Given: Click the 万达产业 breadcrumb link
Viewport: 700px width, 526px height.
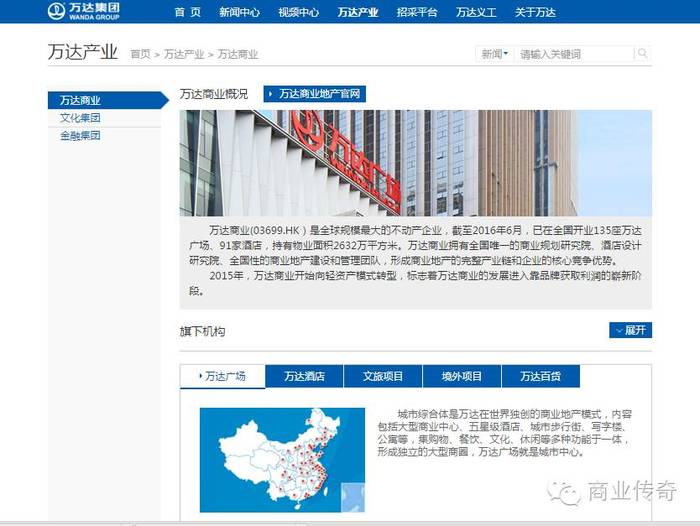Looking at the screenshot, I should tap(184, 54).
